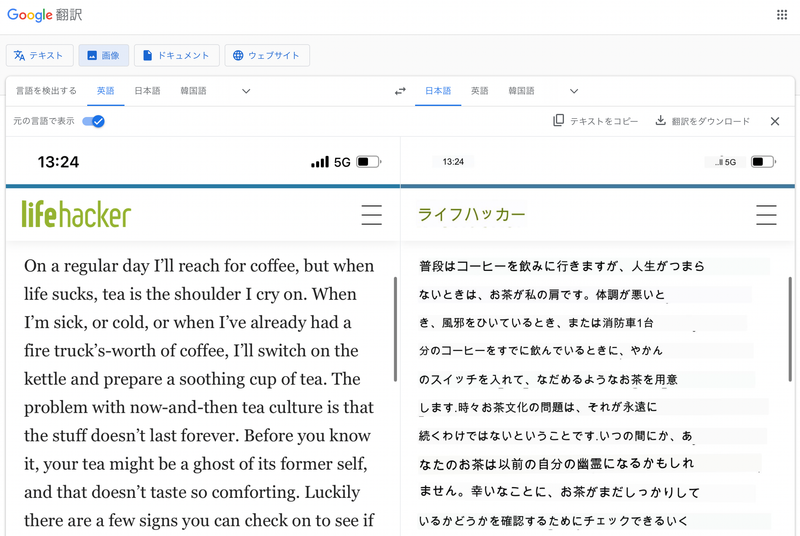
Task: Toggle the 元の言語で表示 switch
Action: 93,121
